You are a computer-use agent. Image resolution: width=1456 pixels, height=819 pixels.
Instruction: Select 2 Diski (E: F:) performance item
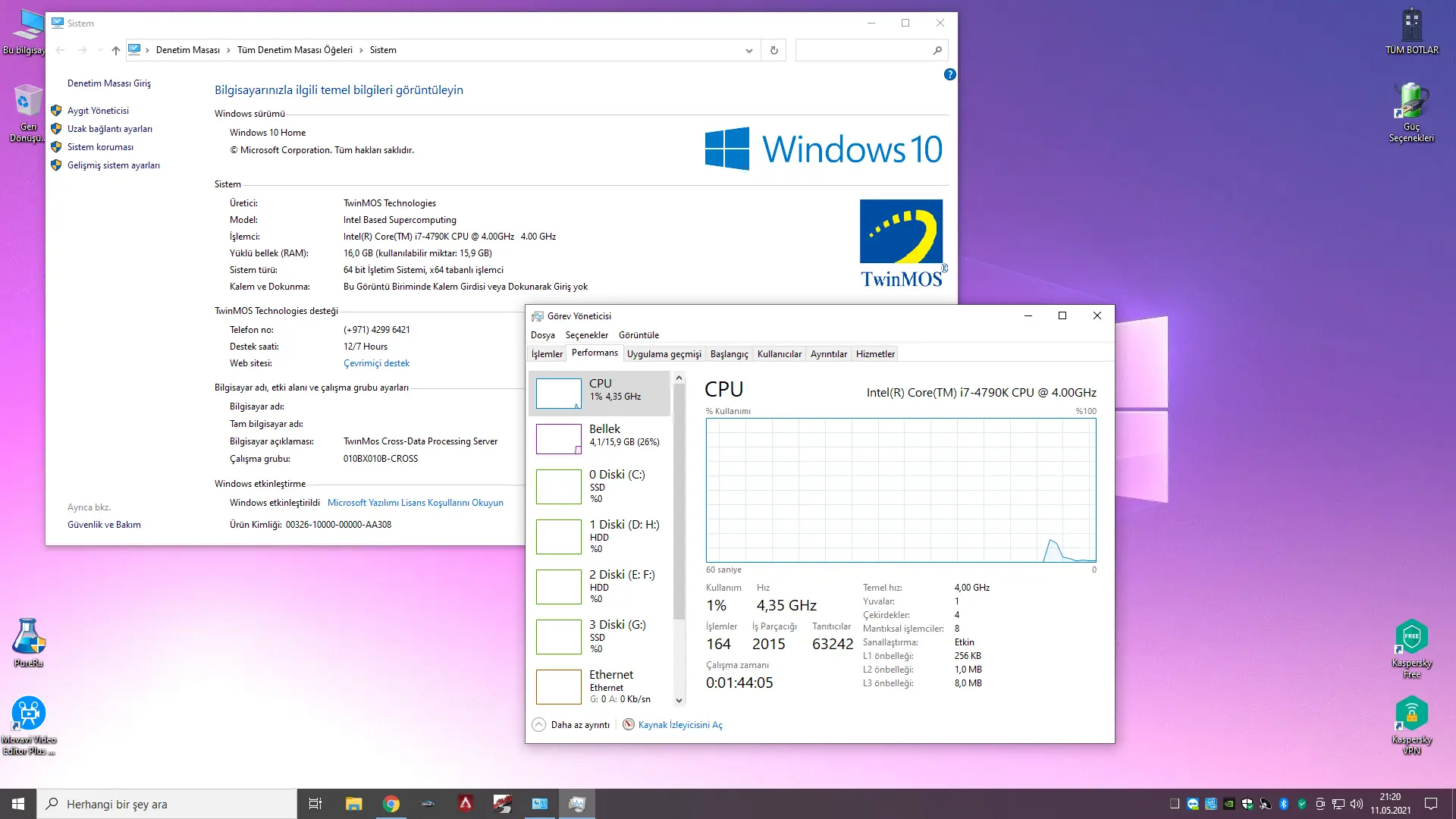[599, 586]
